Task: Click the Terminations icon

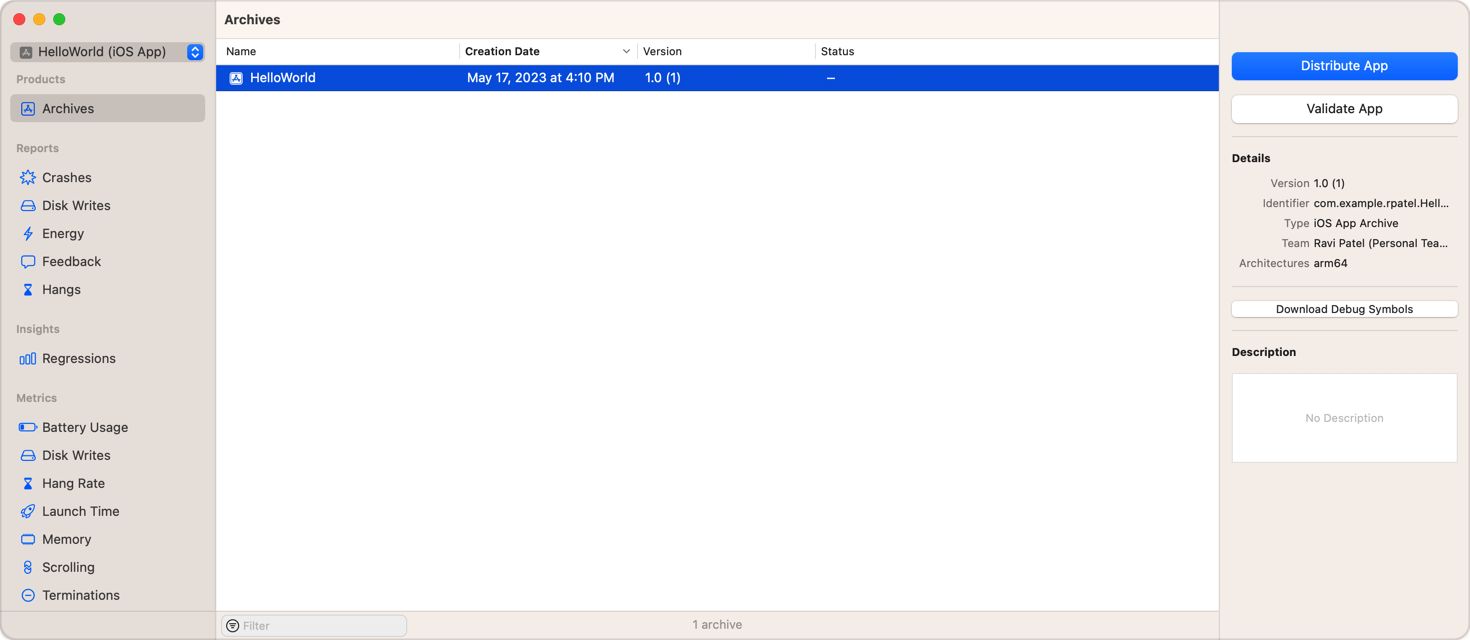Action: click(28, 595)
